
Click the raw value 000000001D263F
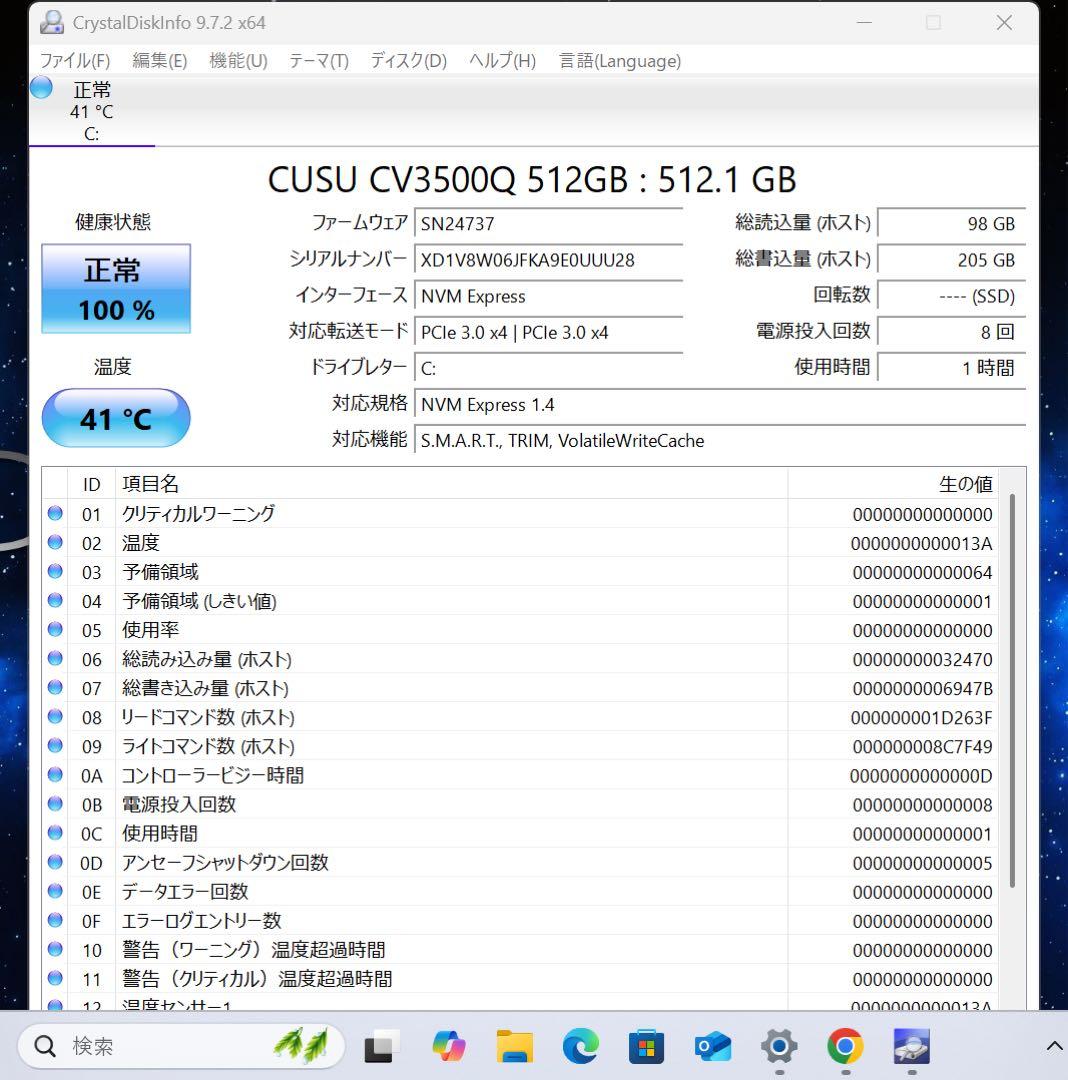click(921, 718)
